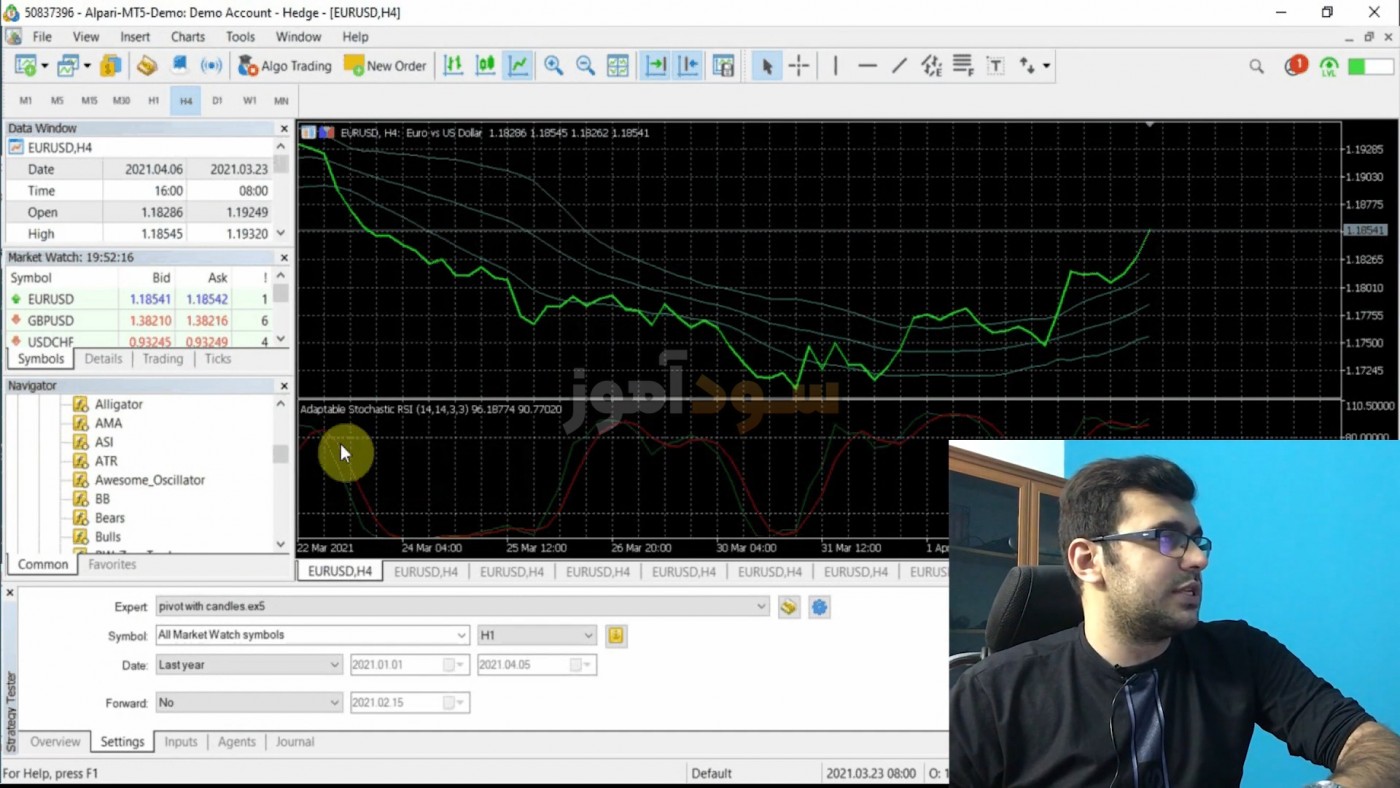Switch to Market Watch Details tab
Screen dimensions: 1400x788
[103, 359]
